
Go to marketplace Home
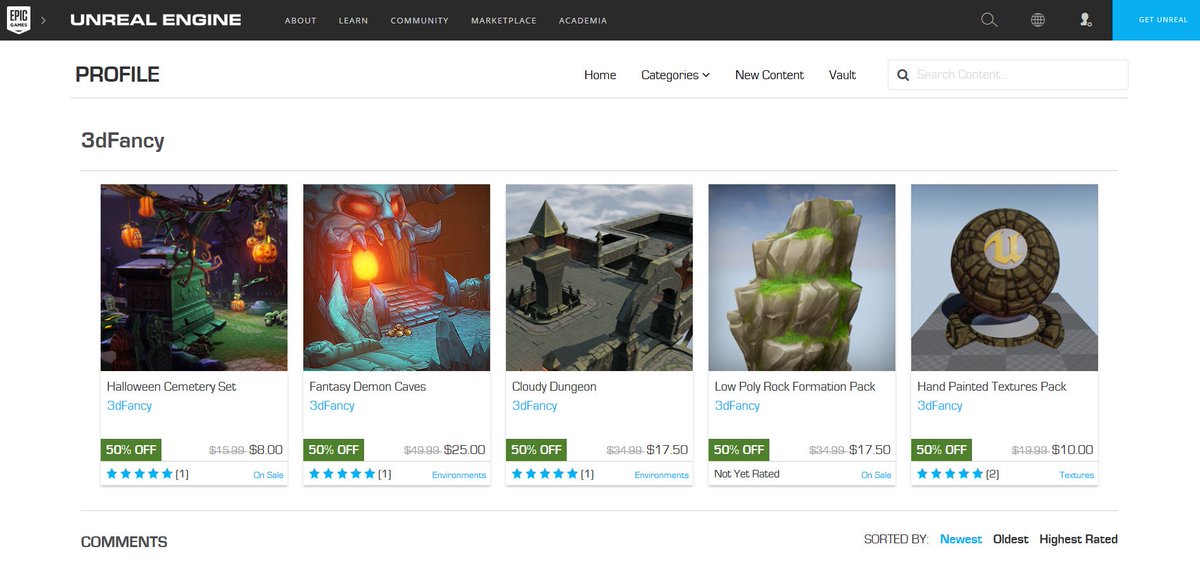click(600, 75)
